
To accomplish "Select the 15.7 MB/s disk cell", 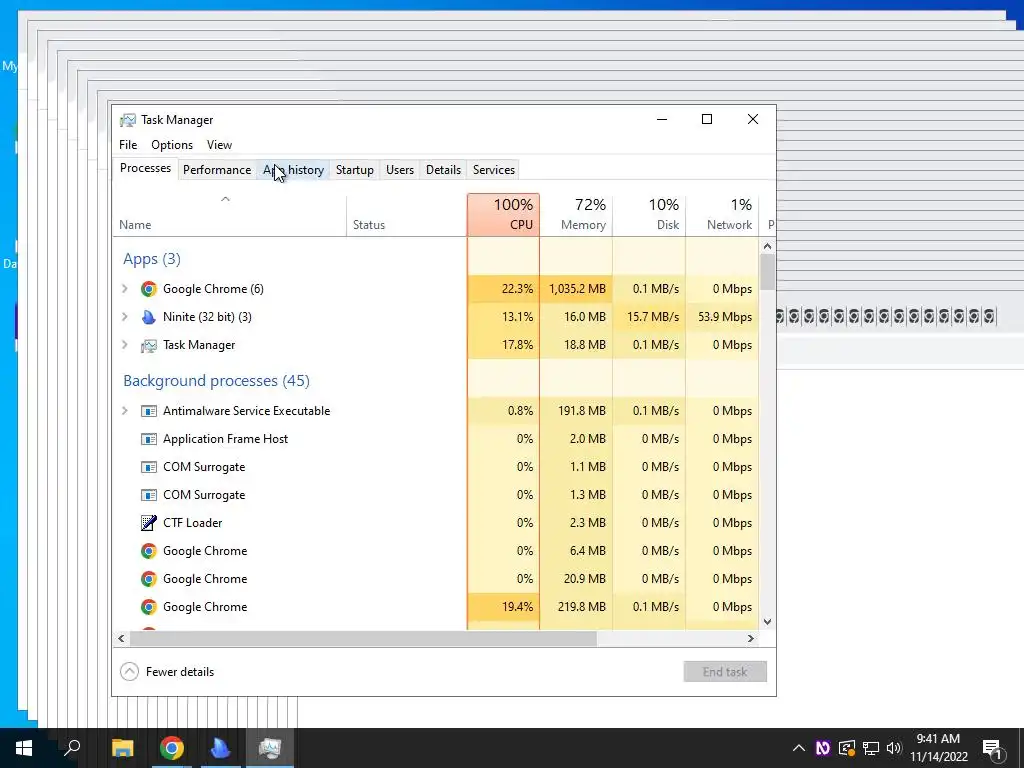I will coord(650,317).
